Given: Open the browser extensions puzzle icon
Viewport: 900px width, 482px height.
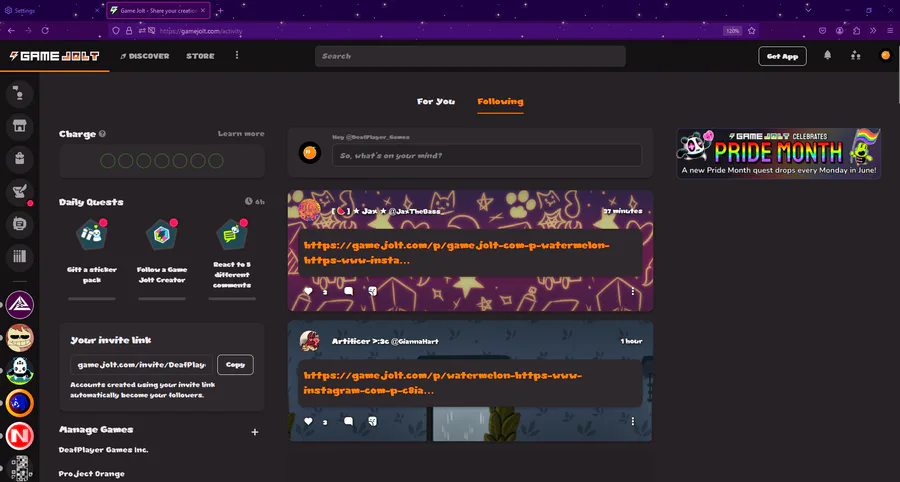Looking at the screenshot, I should [856, 30].
